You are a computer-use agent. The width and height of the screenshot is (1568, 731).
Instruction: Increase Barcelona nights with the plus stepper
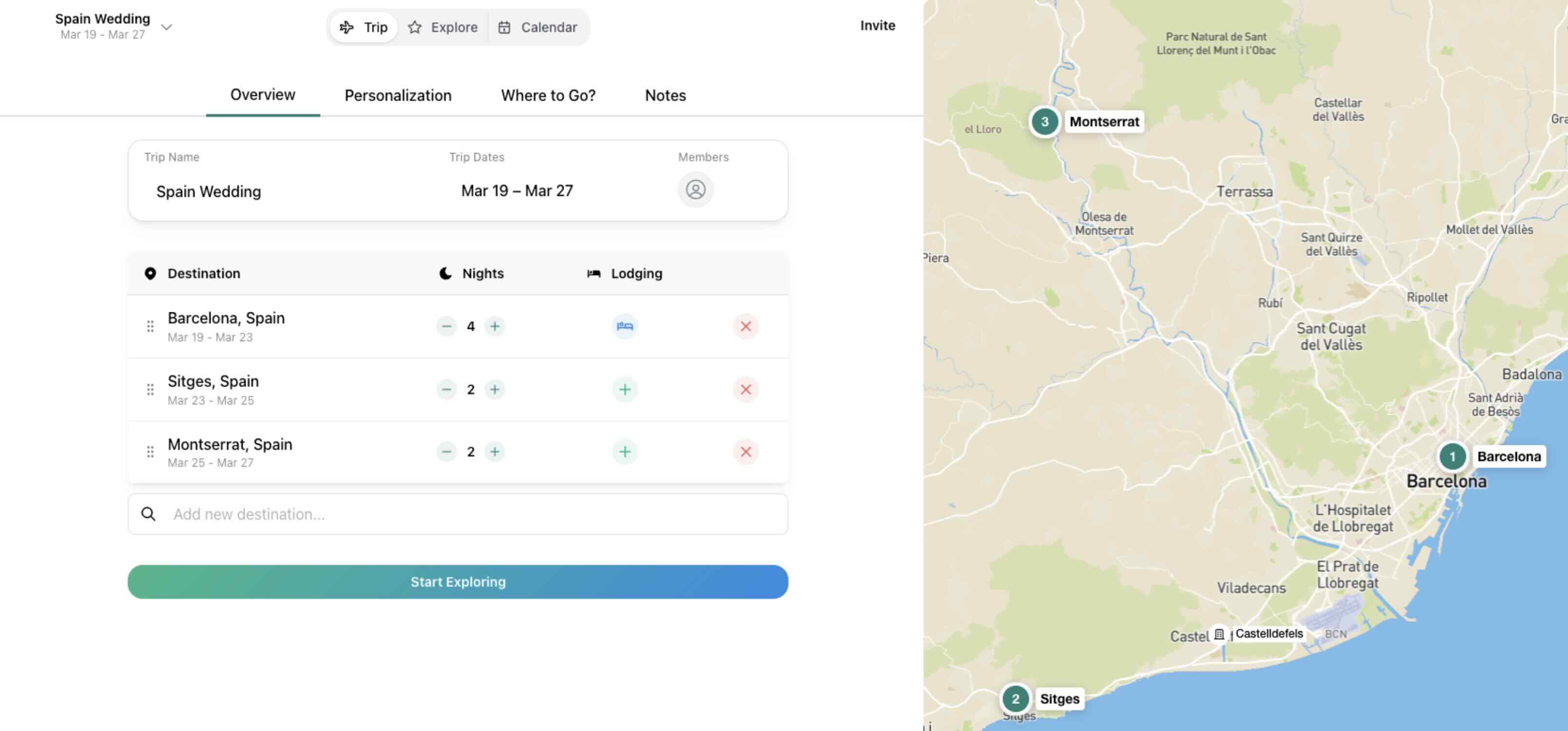click(x=495, y=326)
